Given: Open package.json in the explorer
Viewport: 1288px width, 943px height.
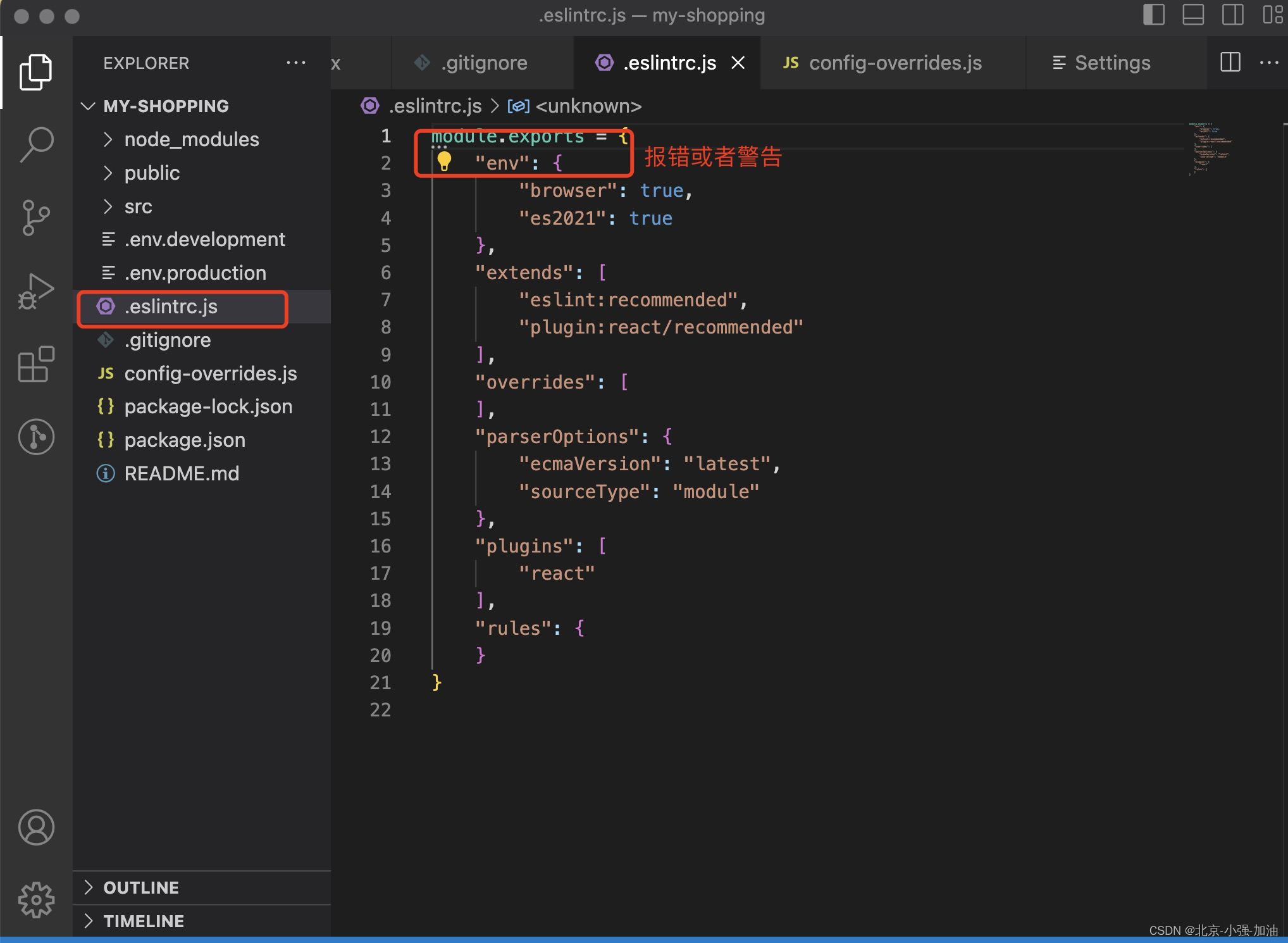Looking at the screenshot, I should 184,440.
